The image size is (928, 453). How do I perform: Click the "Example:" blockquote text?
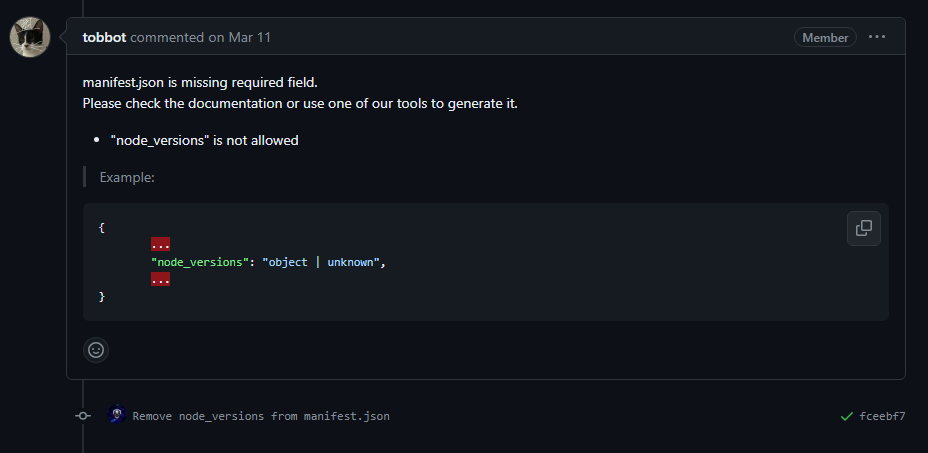[127, 177]
